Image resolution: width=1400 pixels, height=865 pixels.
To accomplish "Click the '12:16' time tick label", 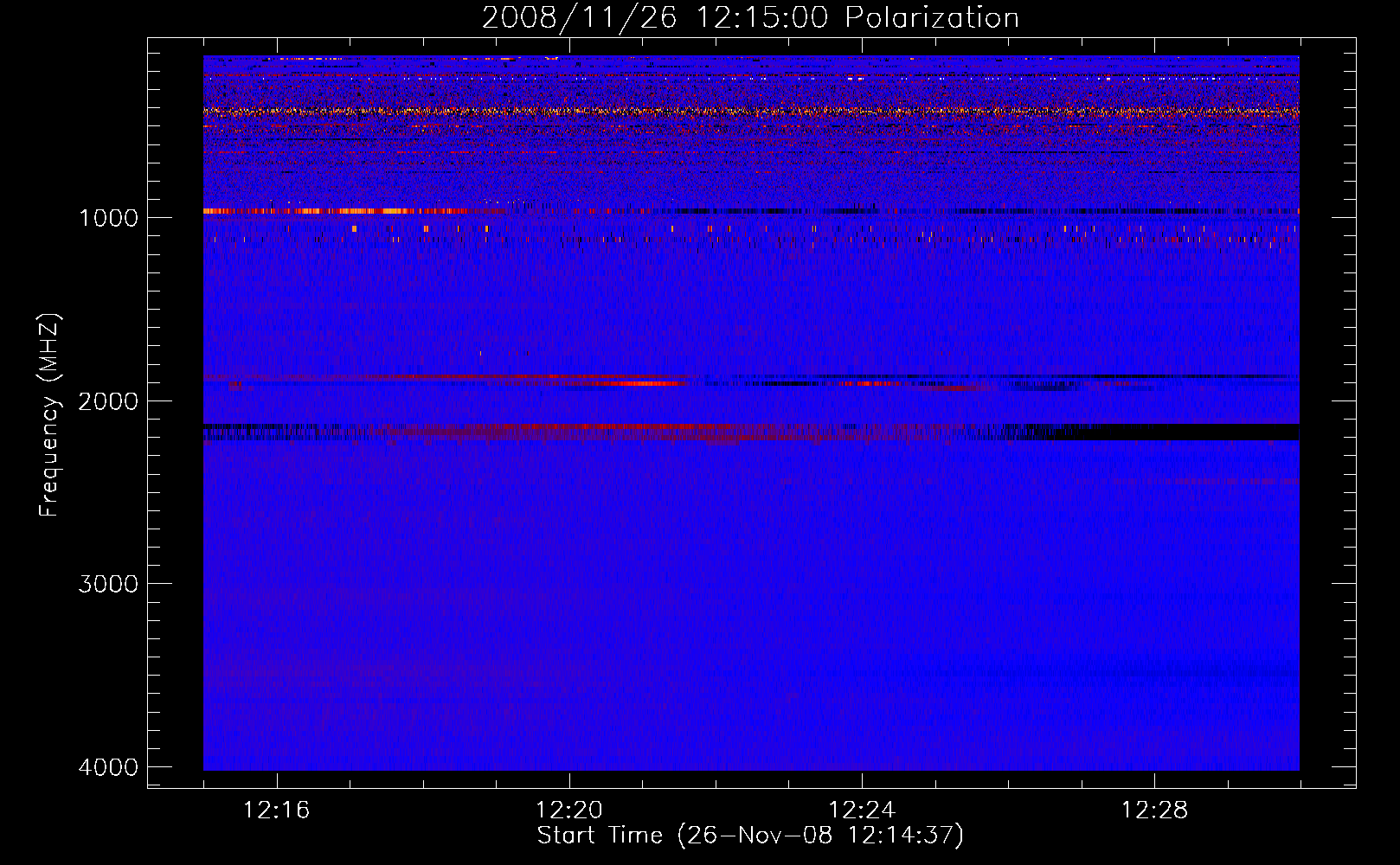I will point(277,811).
